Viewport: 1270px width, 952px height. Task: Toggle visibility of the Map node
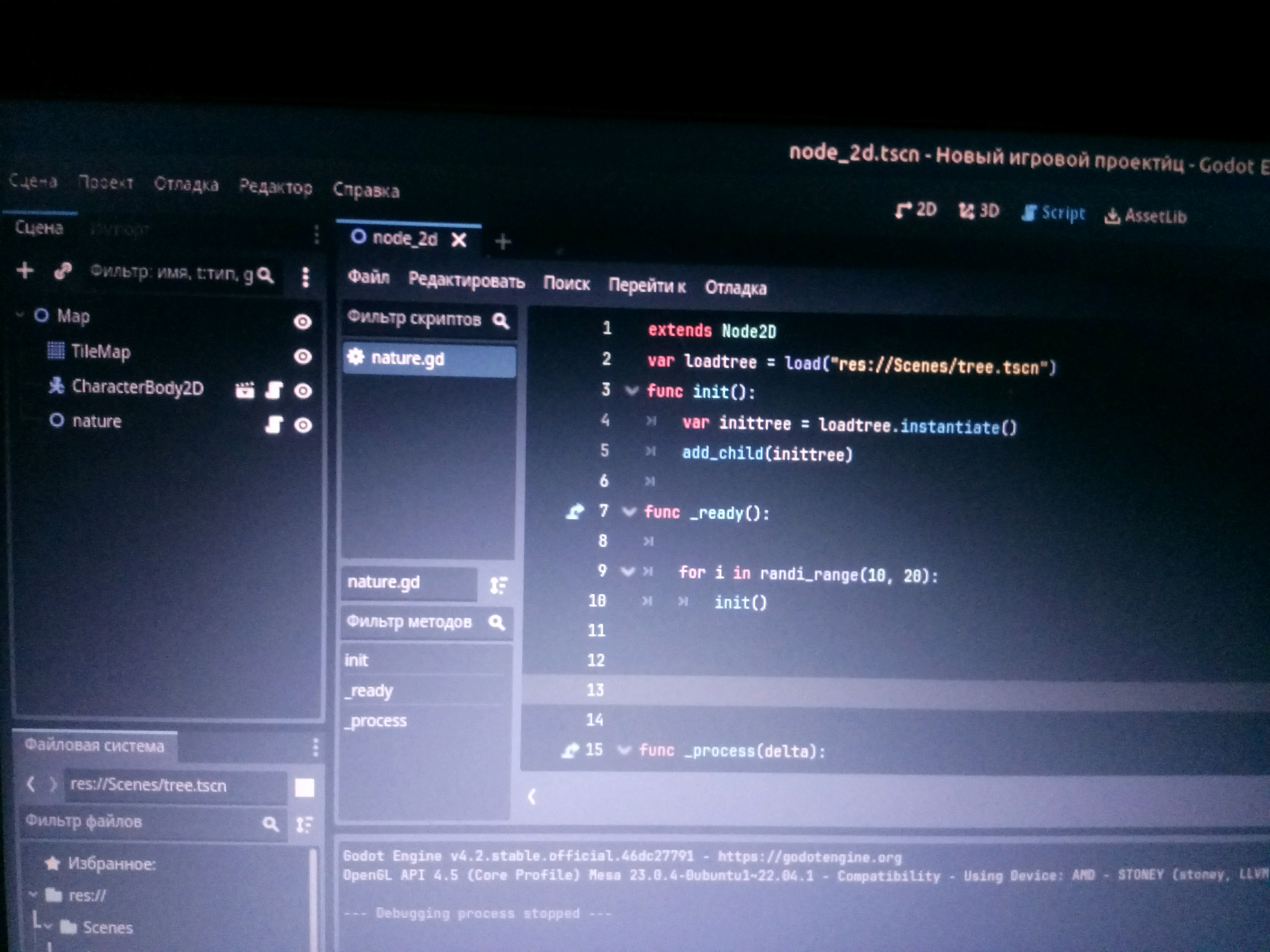303,321
